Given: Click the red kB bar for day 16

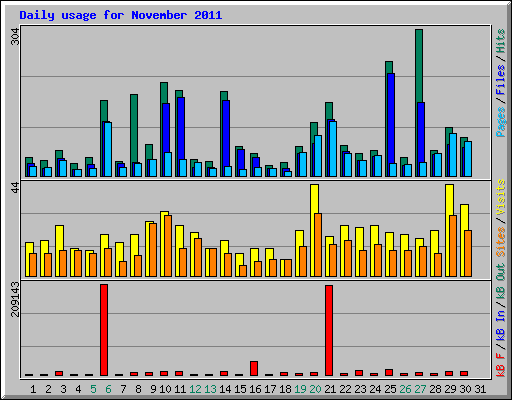Looking at the screenshot, I should 254,368.
